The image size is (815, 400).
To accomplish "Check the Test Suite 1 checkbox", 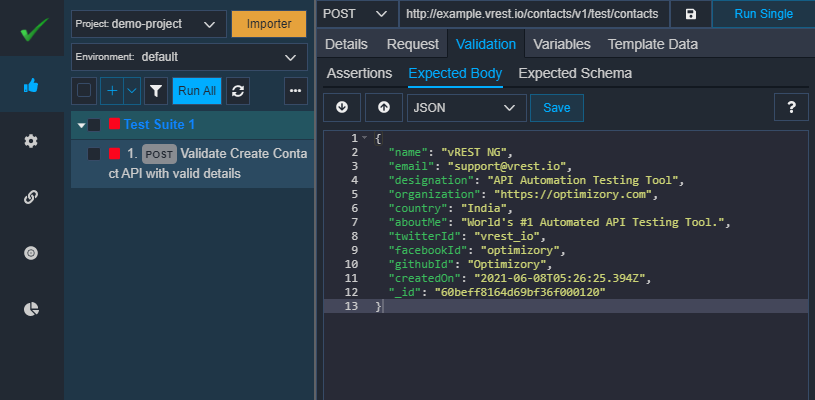I will (94, 125).
